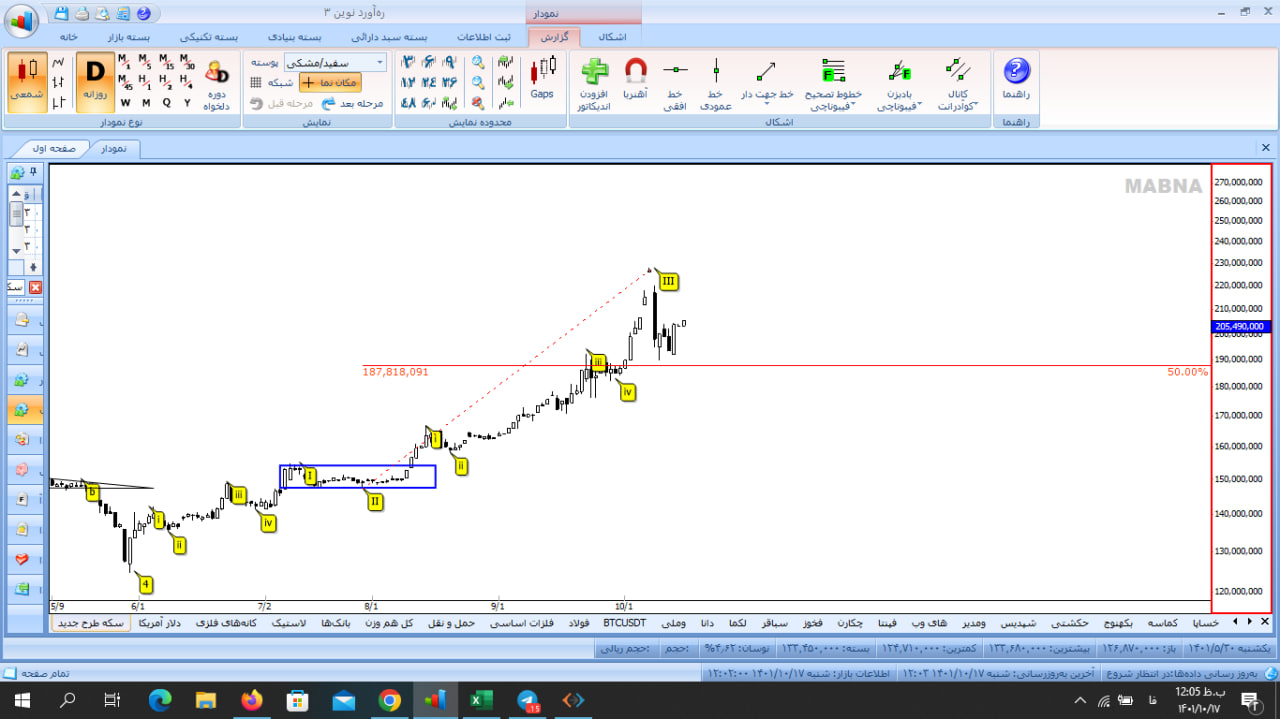Select vertical line (خط عمودی) tool
This screenshot has width=1280, height=719.
point(716,84)
